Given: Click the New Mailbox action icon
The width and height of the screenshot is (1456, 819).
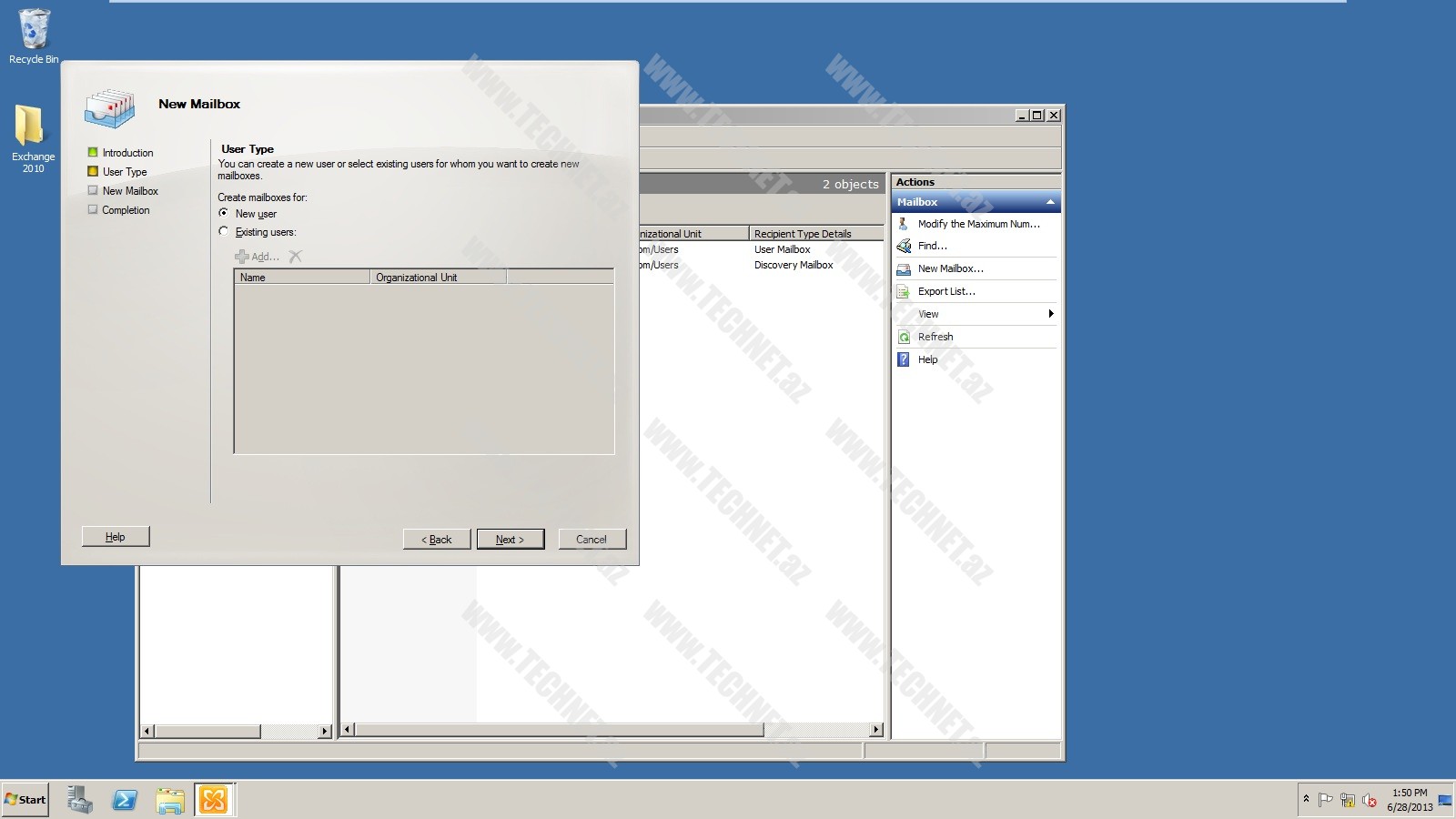Looking at the screenshot, I should pyautogui.click(x=904, y=268).
